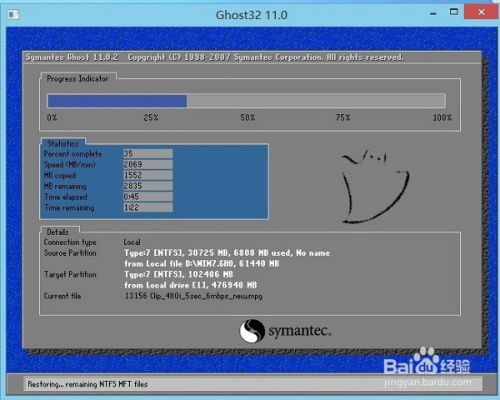This screenshot has height=400, width=500.
Task: Click the blue progress indicator bar
Action: pyautogui.click(x=117, y=101)
